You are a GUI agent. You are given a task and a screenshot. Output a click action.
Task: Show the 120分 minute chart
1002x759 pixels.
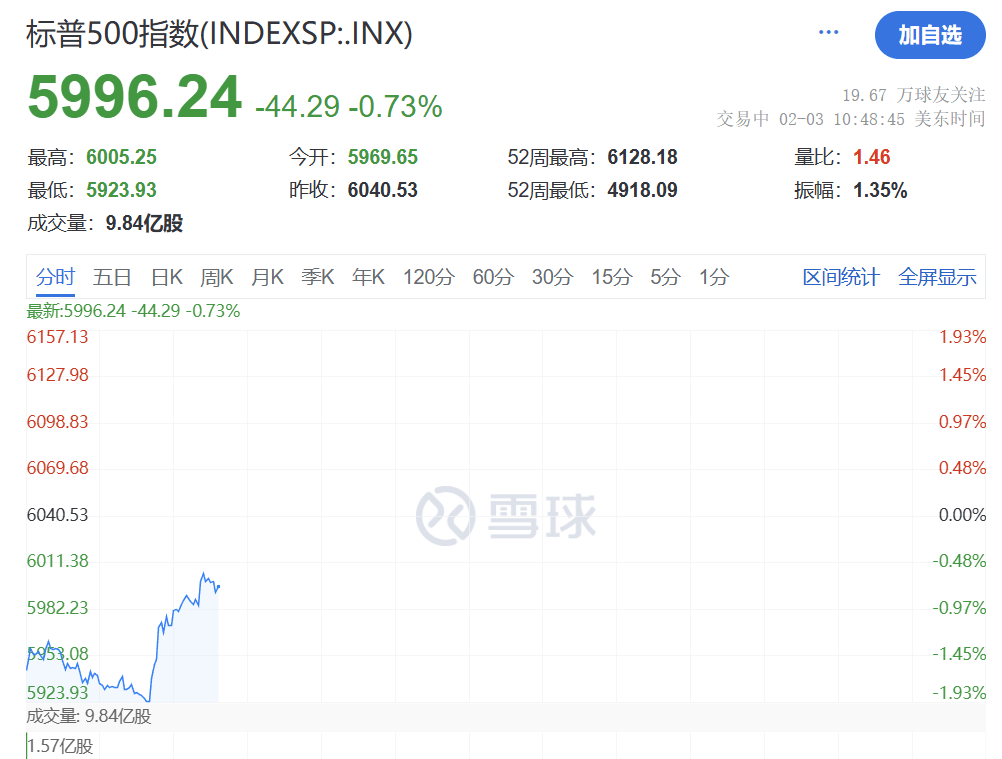pos(429,277)
